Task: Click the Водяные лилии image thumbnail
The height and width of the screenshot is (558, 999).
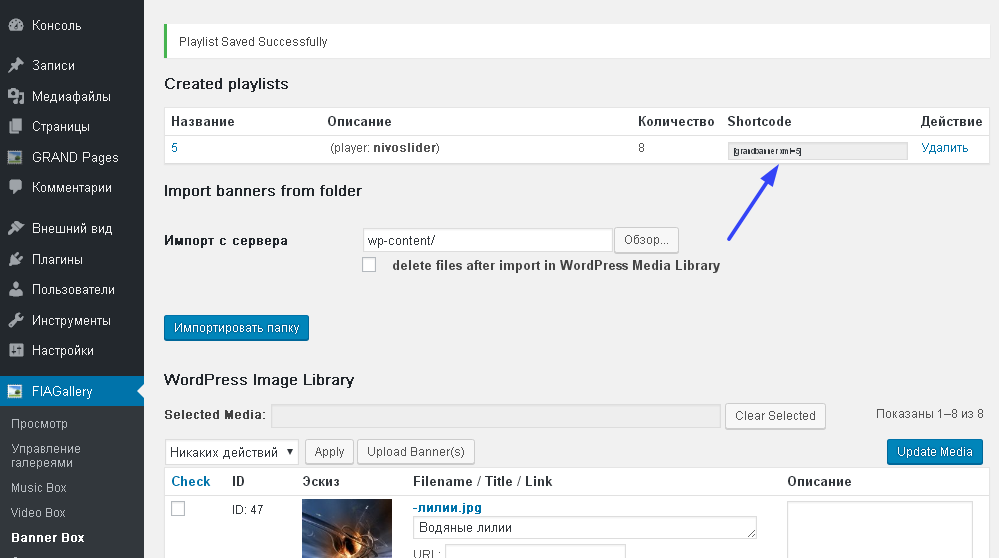Action: 347,528
